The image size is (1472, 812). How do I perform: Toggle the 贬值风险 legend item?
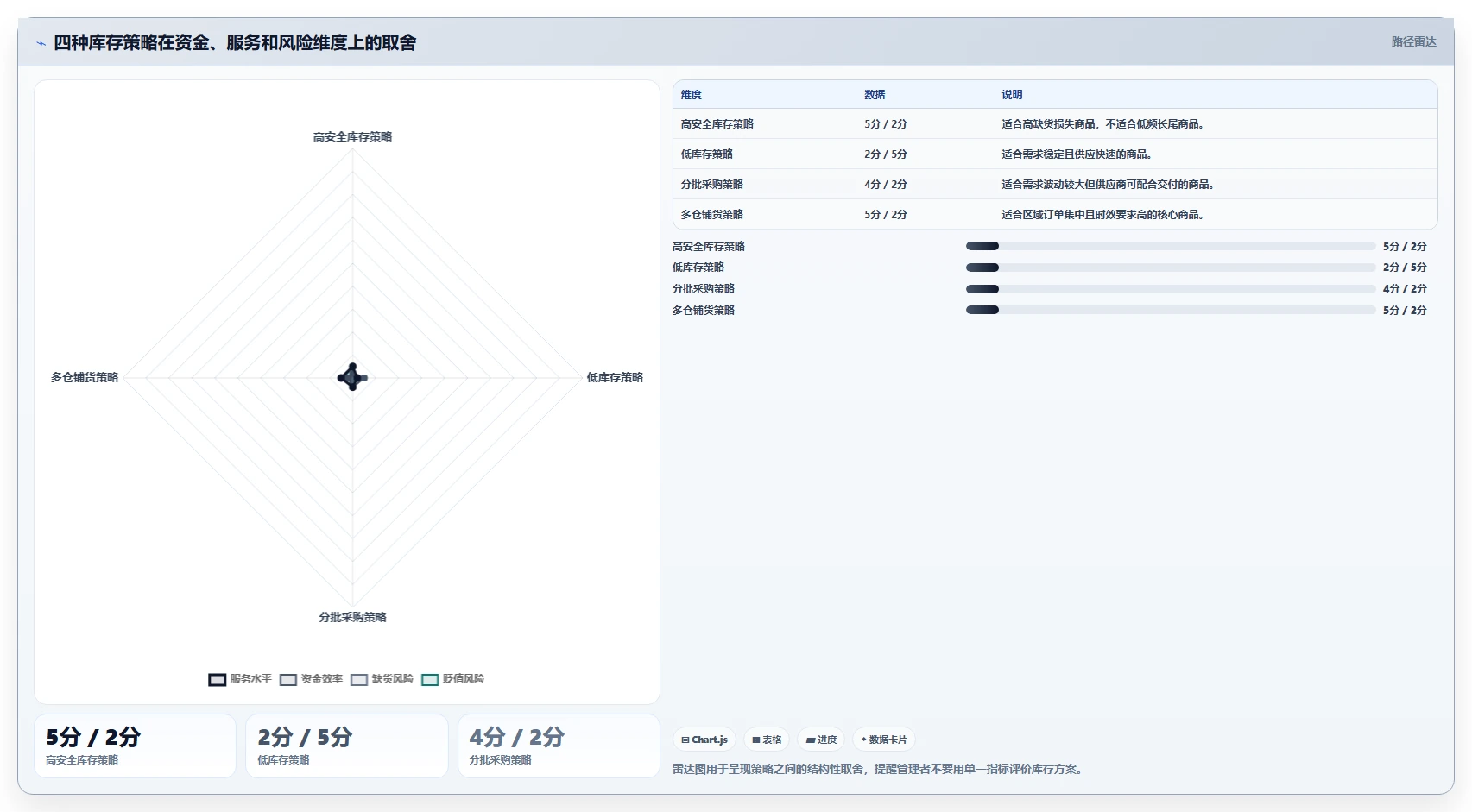click(452, 679)
